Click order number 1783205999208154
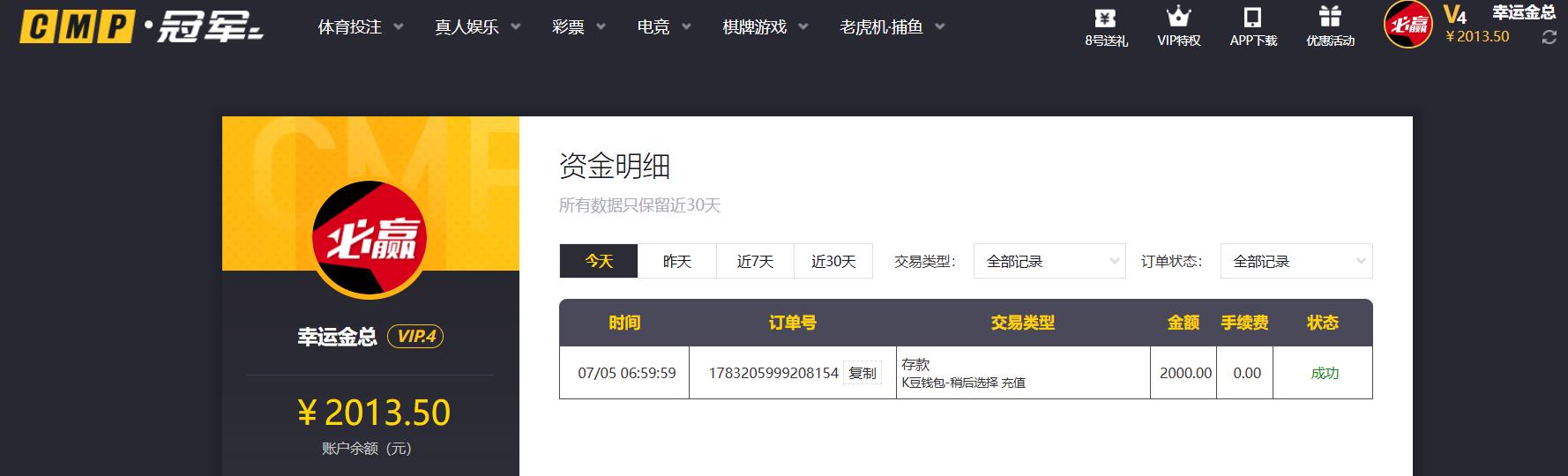This screenshot has width=1568, height=476. pos(773,373)
